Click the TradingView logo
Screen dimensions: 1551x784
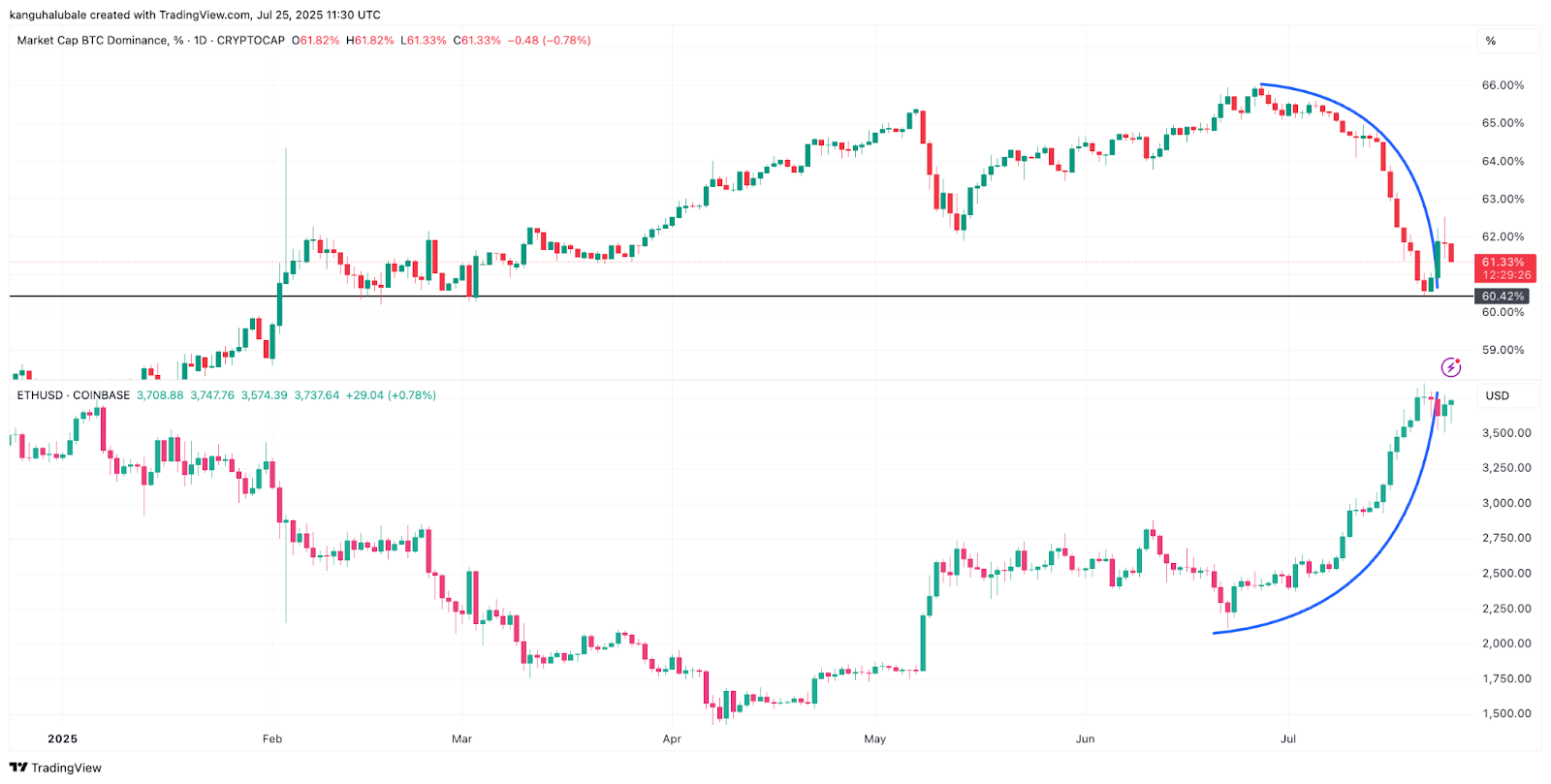click(55, 768)
